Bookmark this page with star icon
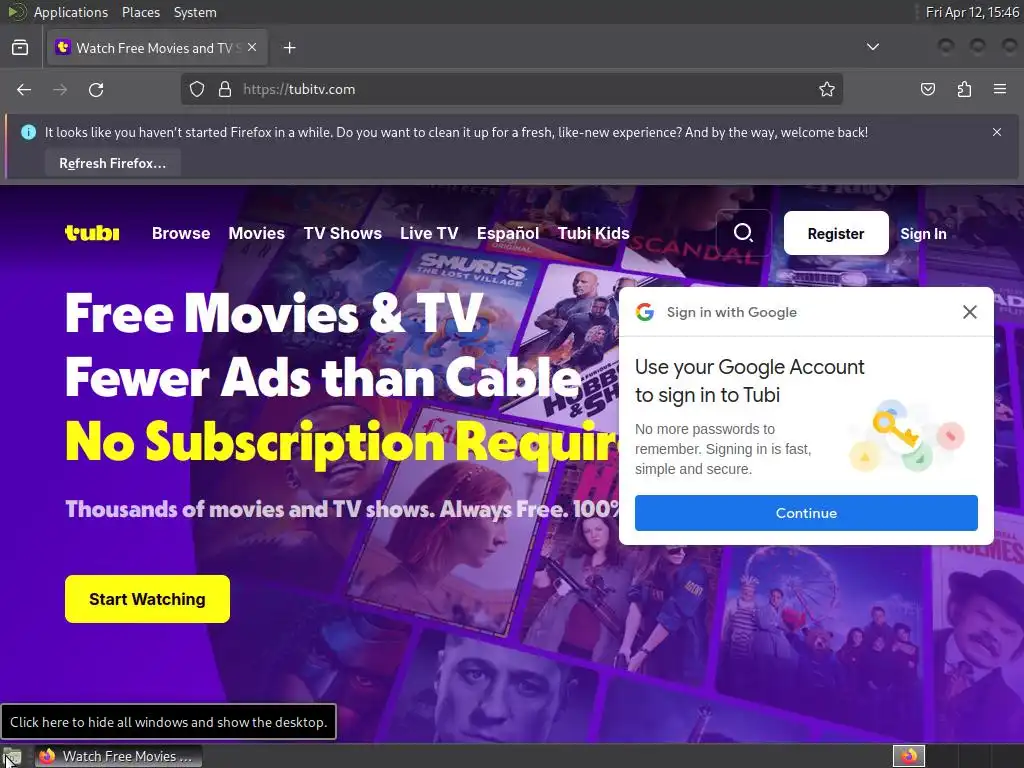The height and width of the screenshot is (768, 1024). coord(827,89)
